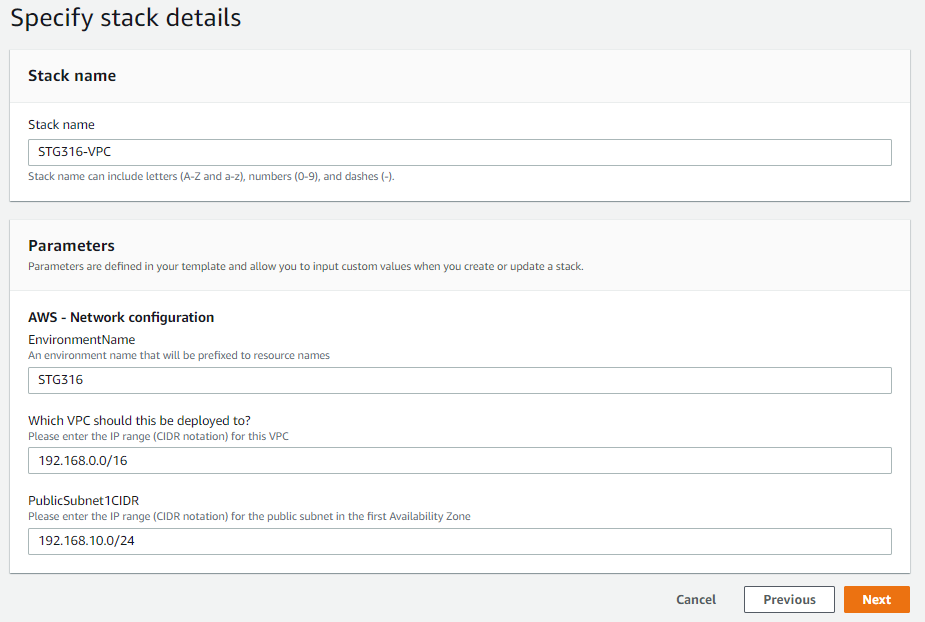
Task: Click the 'AWS - Network configuration' group heading
Action: (121, 317)
